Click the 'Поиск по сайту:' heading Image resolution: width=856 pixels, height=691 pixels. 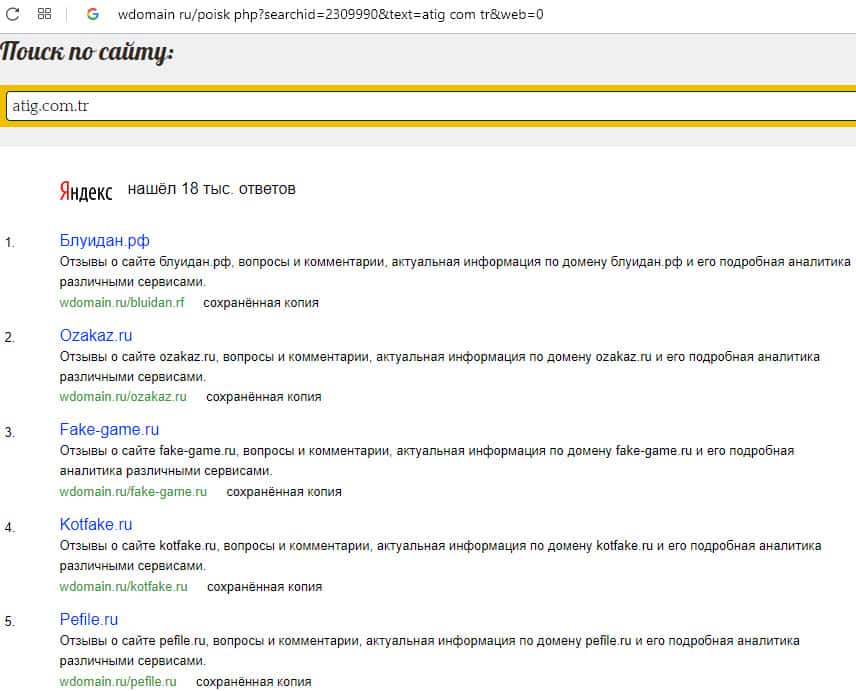[87, 53]
